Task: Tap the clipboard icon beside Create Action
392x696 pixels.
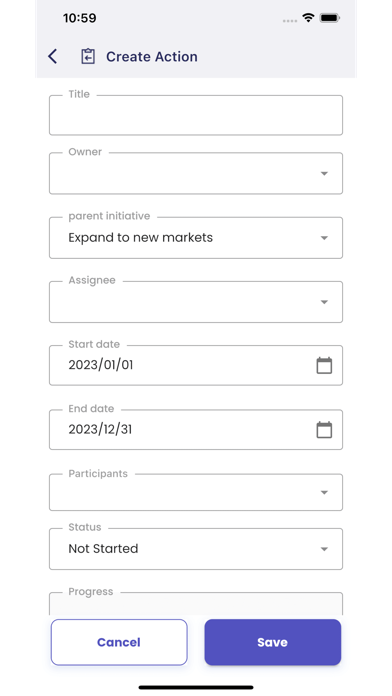Action: (x=88, y=56)
